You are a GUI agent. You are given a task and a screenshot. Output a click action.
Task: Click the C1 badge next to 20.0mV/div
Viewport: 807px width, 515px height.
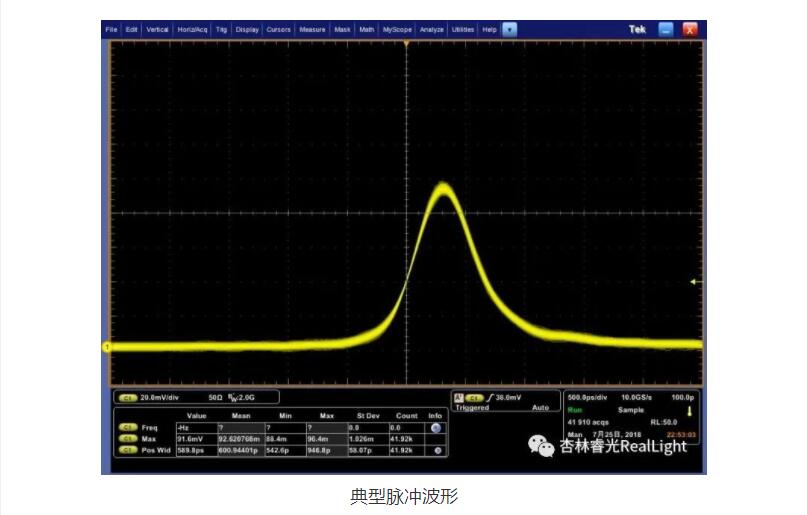coord(128,398)
